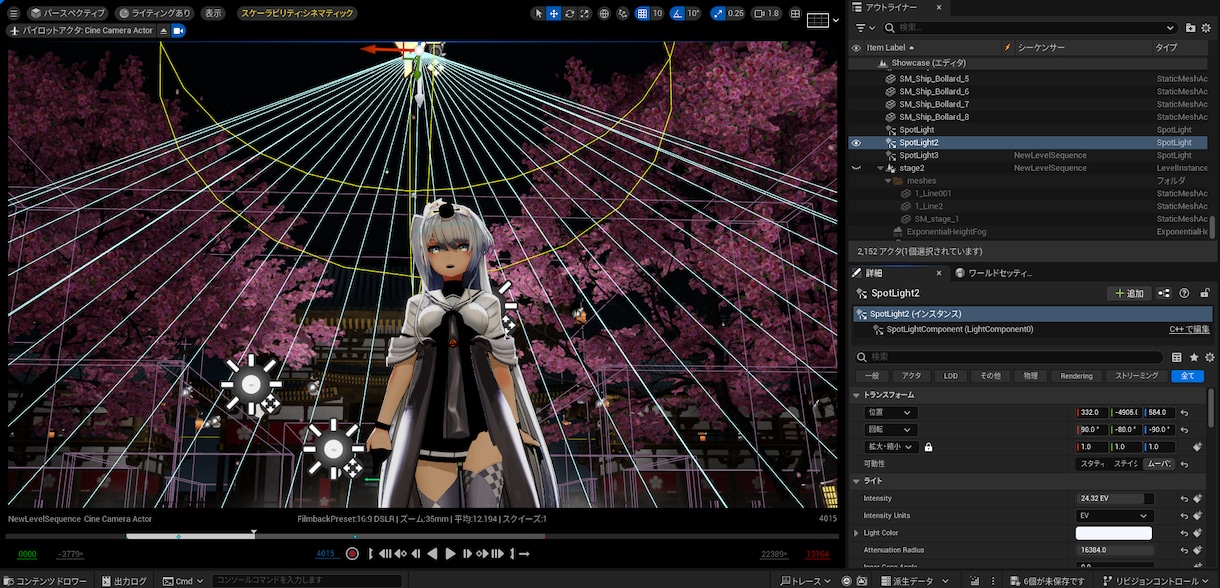Screen dimensions: 1220x588
Task: Open camera speed setting 1.8
Action: tap(766, 14)
